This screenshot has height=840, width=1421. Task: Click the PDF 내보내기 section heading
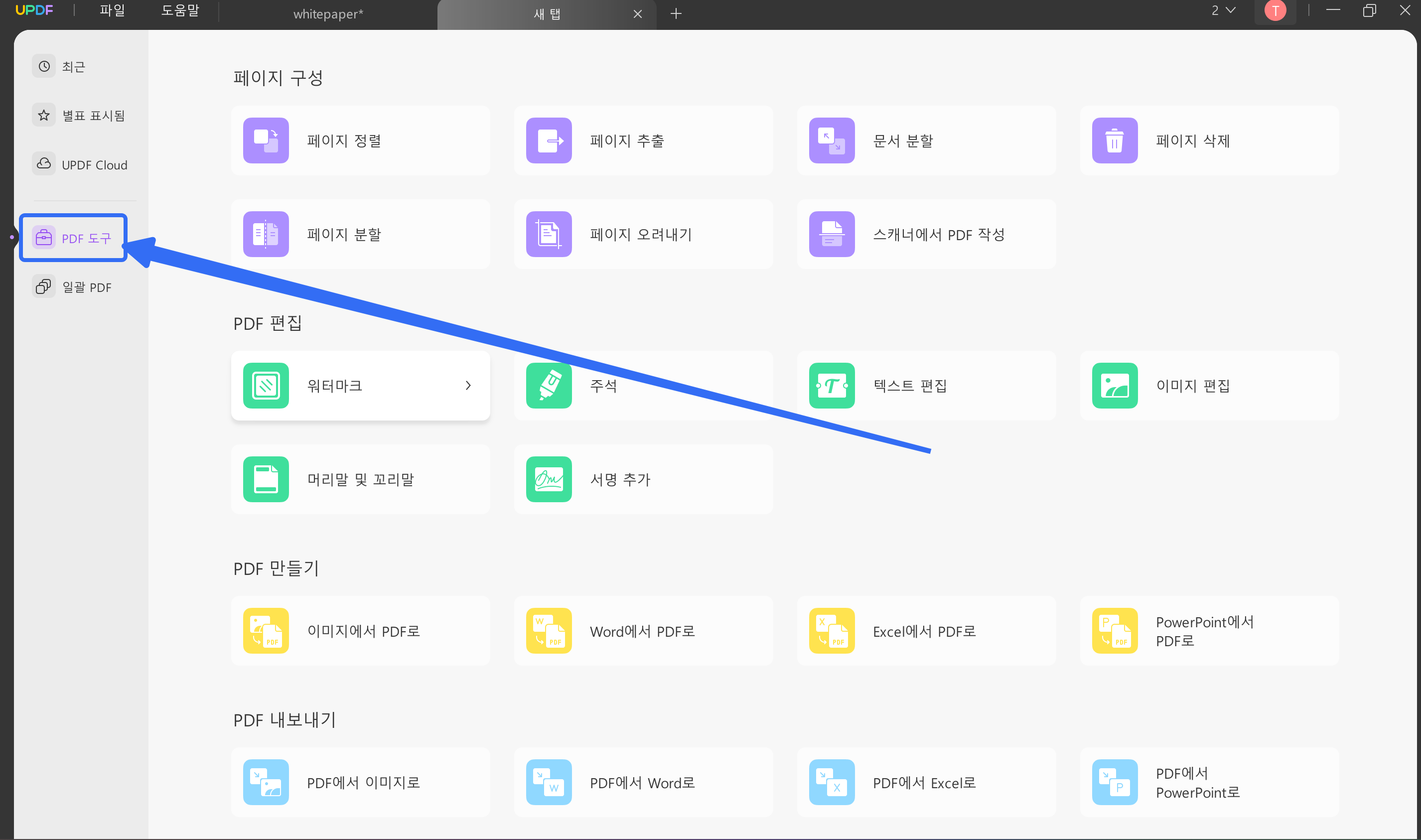pos(284,719)
